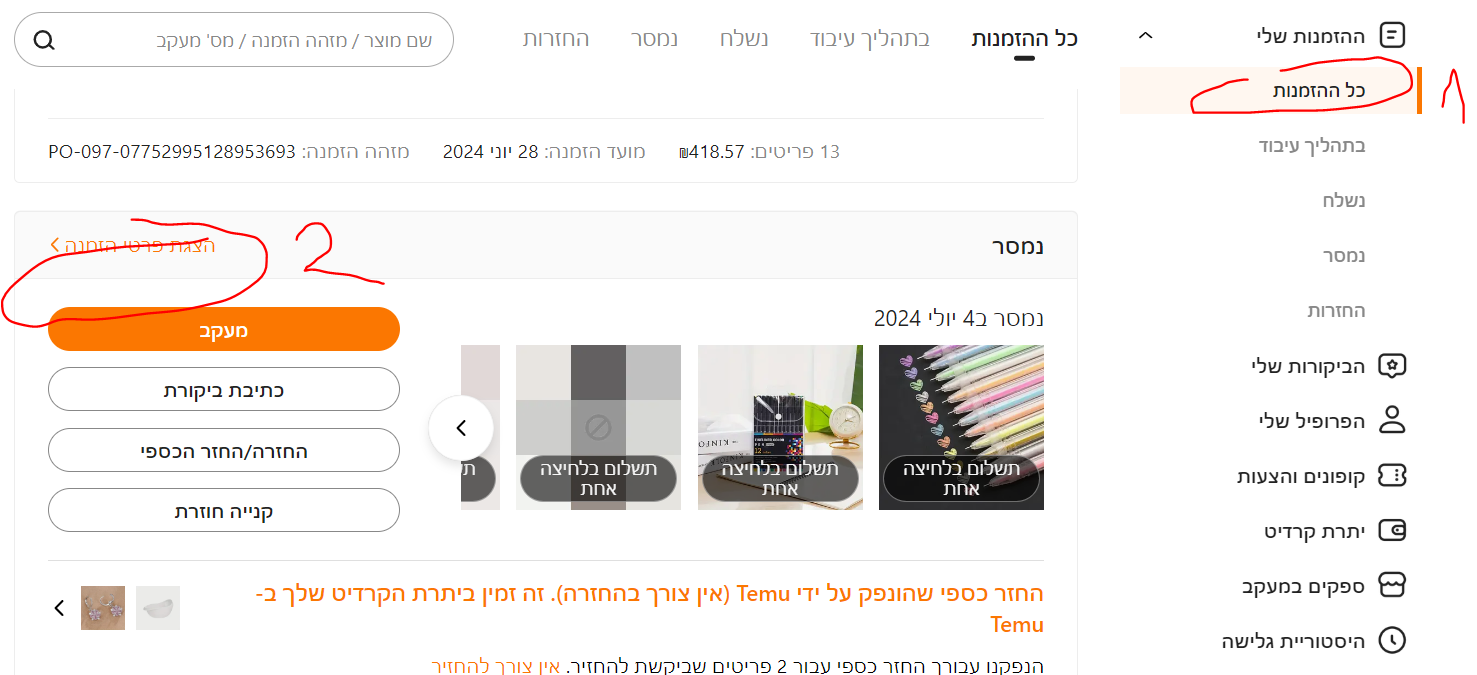Open My Reviews star icon
This screenshot has height=675, width=1477.
pos(1392,365)
